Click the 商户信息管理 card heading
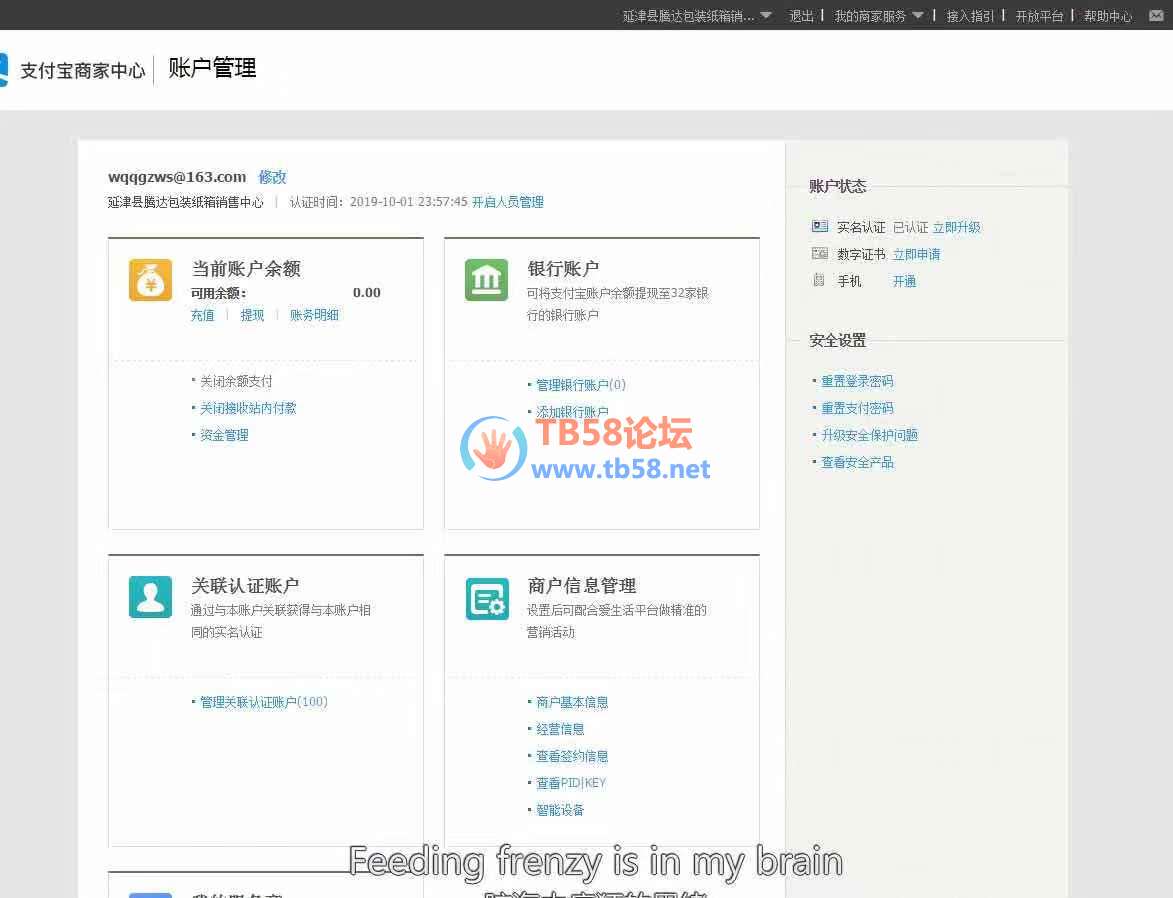 click(581, 585)
